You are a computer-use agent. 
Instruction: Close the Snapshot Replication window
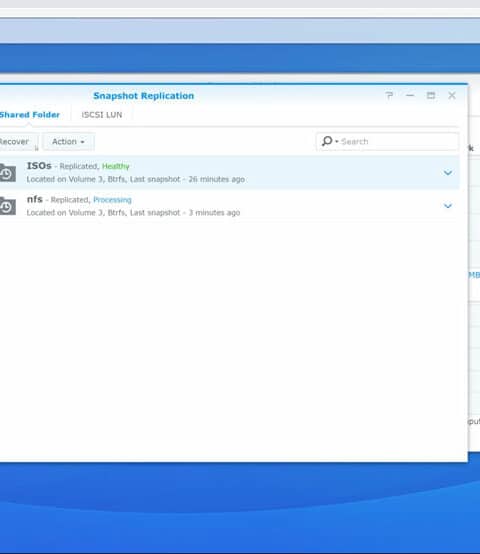click(452, 95)
